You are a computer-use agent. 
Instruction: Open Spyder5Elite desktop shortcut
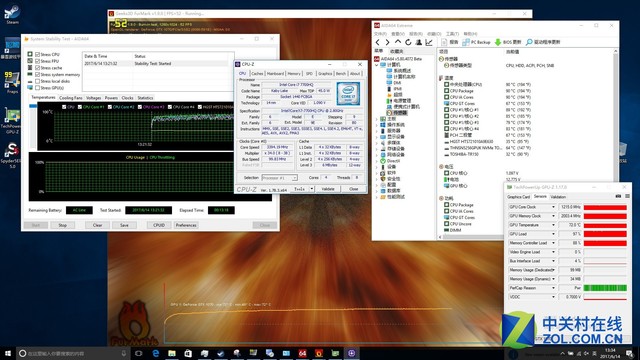click(x=12, y=156)
